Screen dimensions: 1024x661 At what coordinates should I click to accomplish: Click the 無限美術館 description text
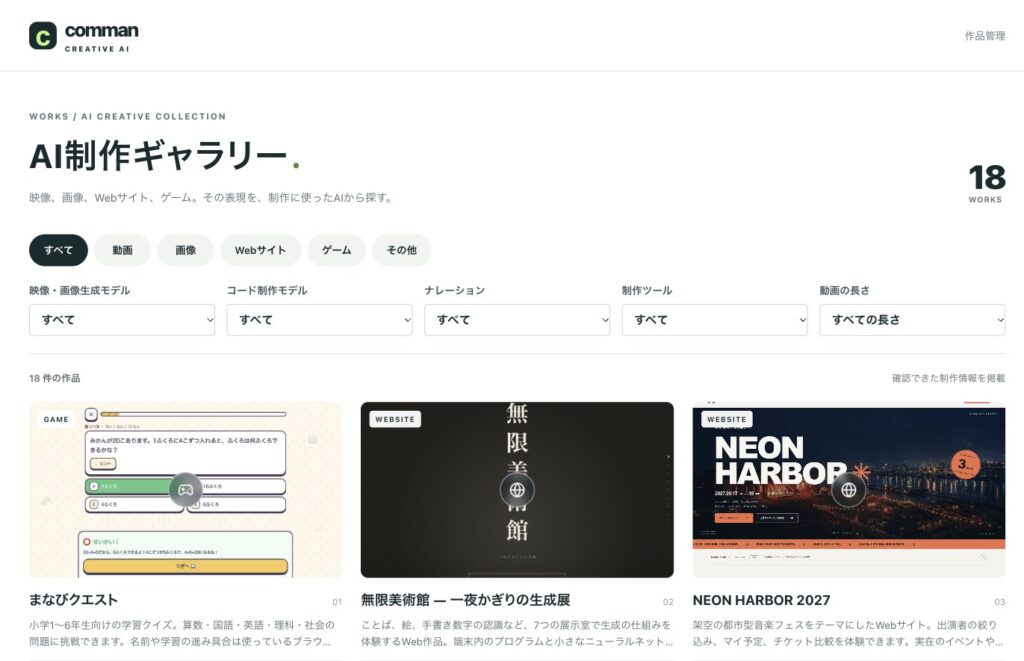click(517, 633)
